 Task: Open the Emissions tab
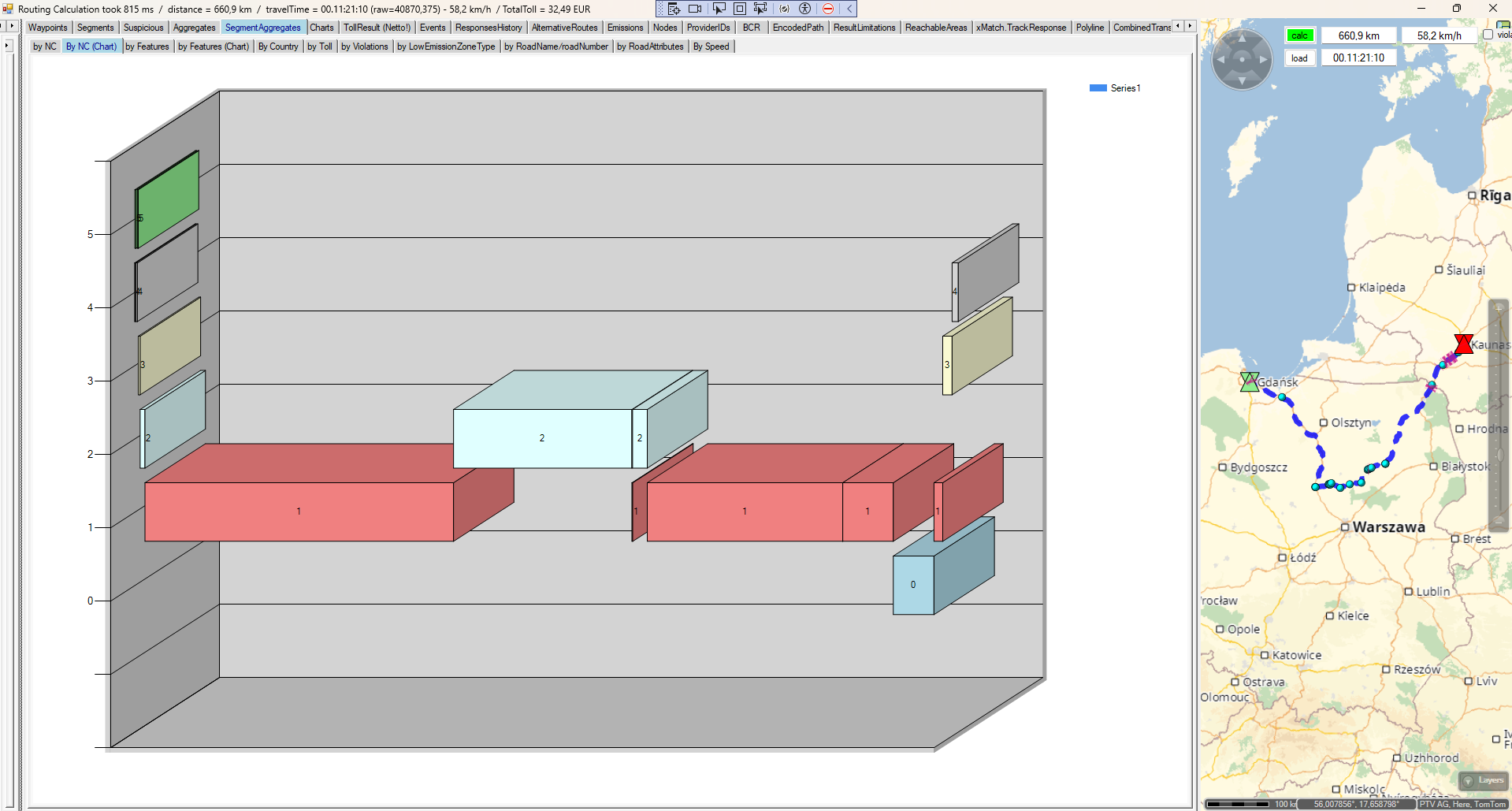625,28
